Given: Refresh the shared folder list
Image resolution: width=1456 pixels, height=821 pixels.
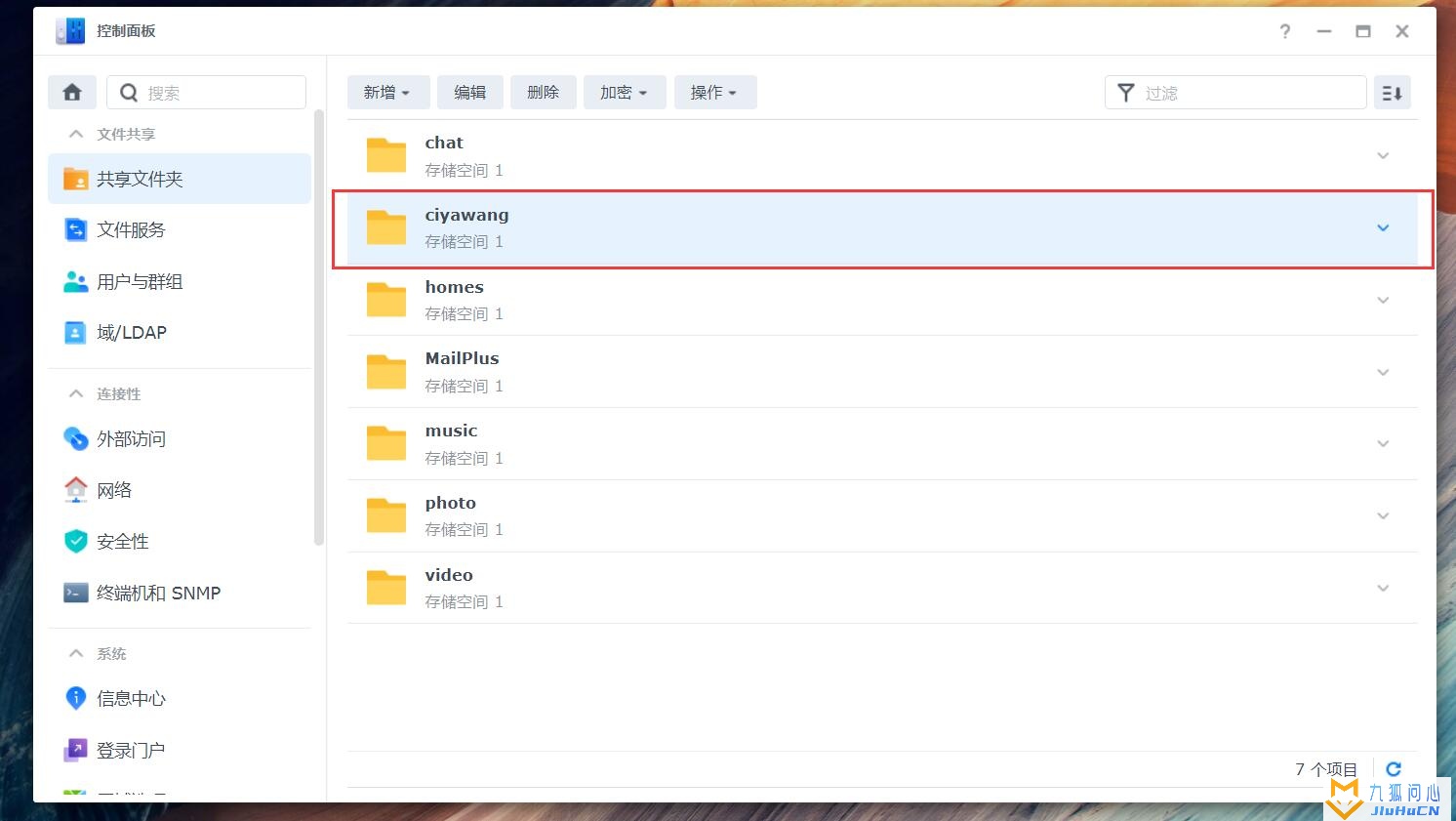Looking at the screenshot, I should click(x=1394, y=769).
